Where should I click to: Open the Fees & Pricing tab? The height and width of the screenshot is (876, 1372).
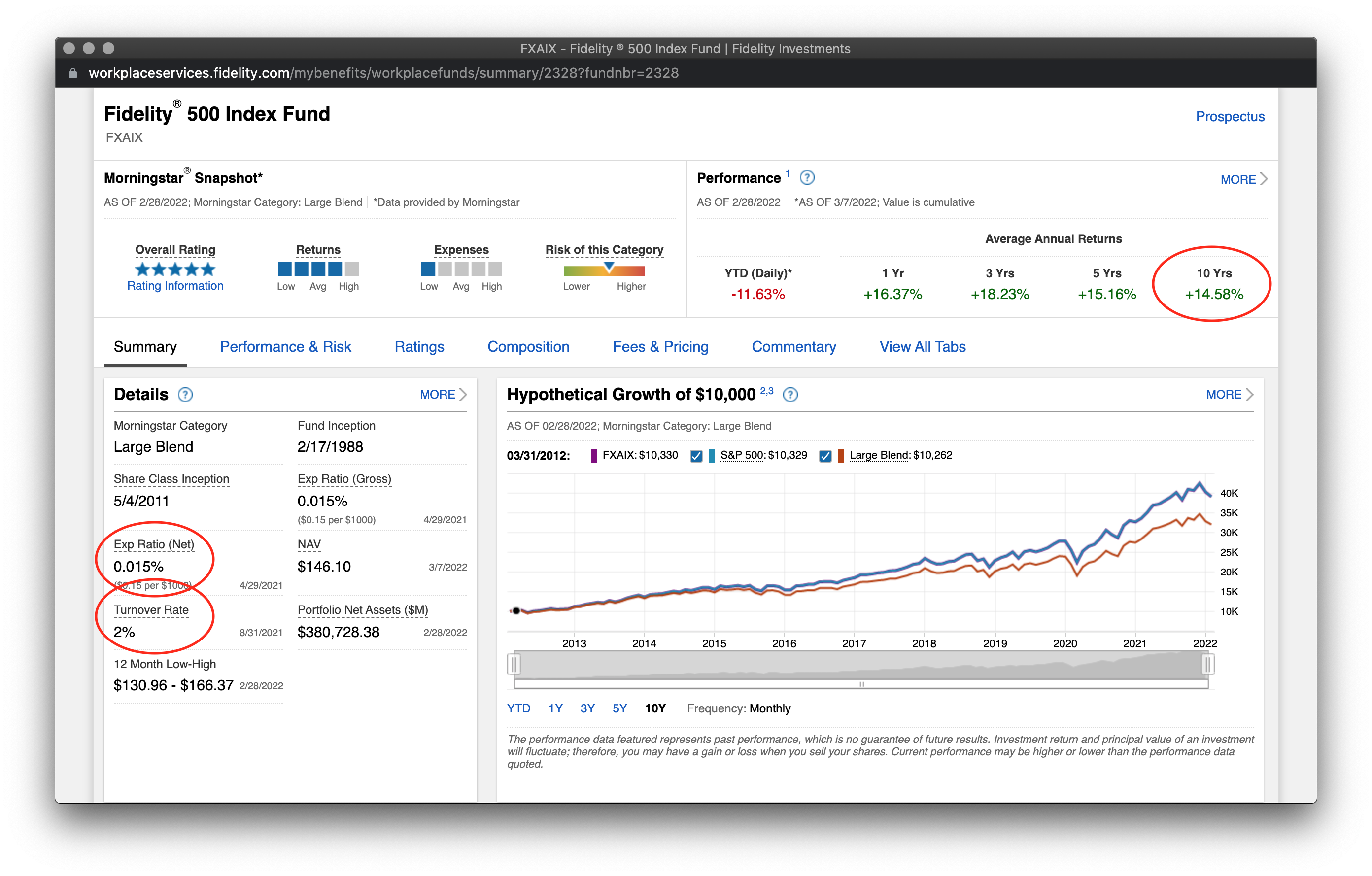tap(660, 347)
